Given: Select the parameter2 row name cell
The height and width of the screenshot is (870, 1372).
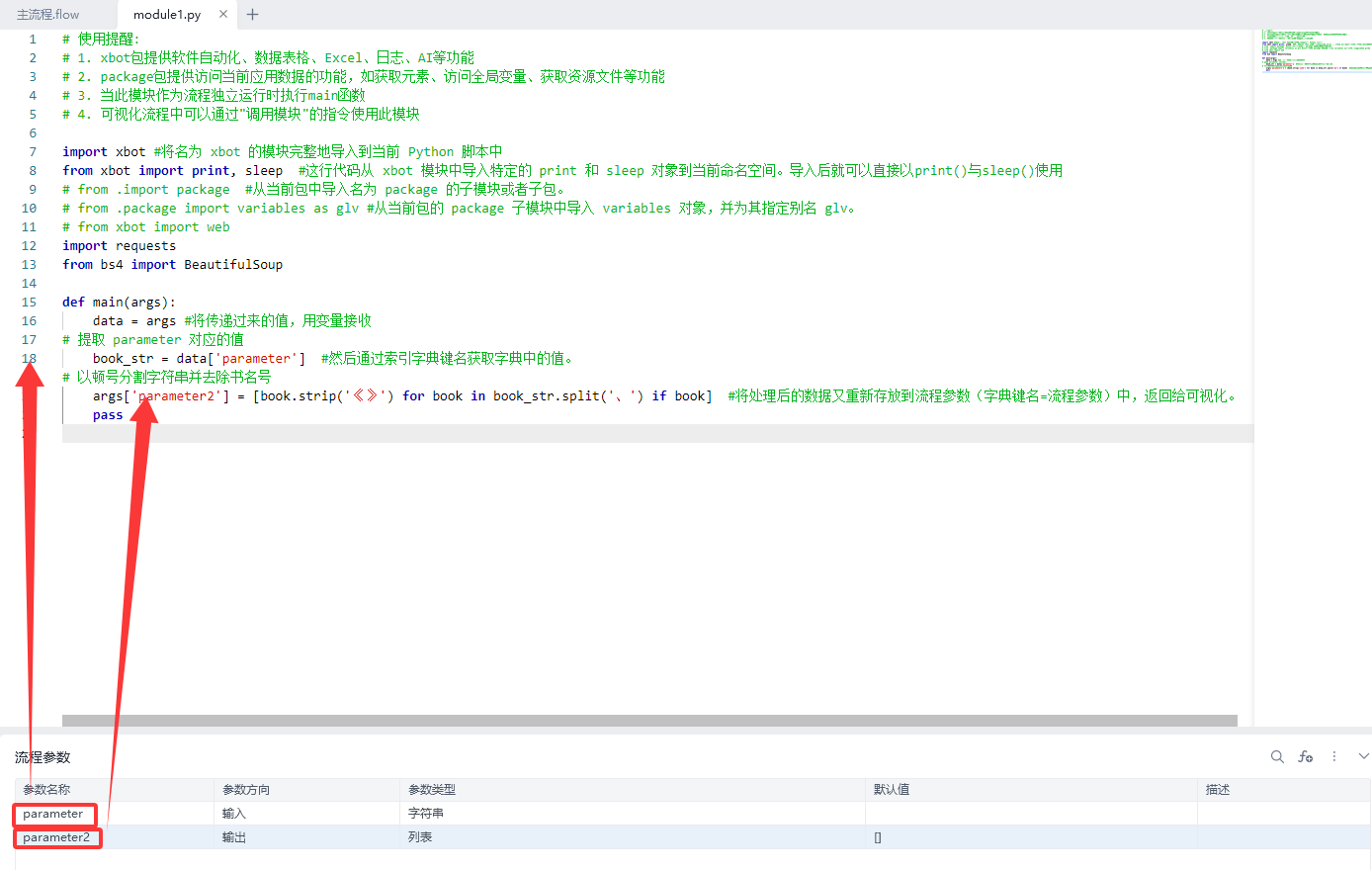Looking at the screenshot, I should tap(56, 837).
